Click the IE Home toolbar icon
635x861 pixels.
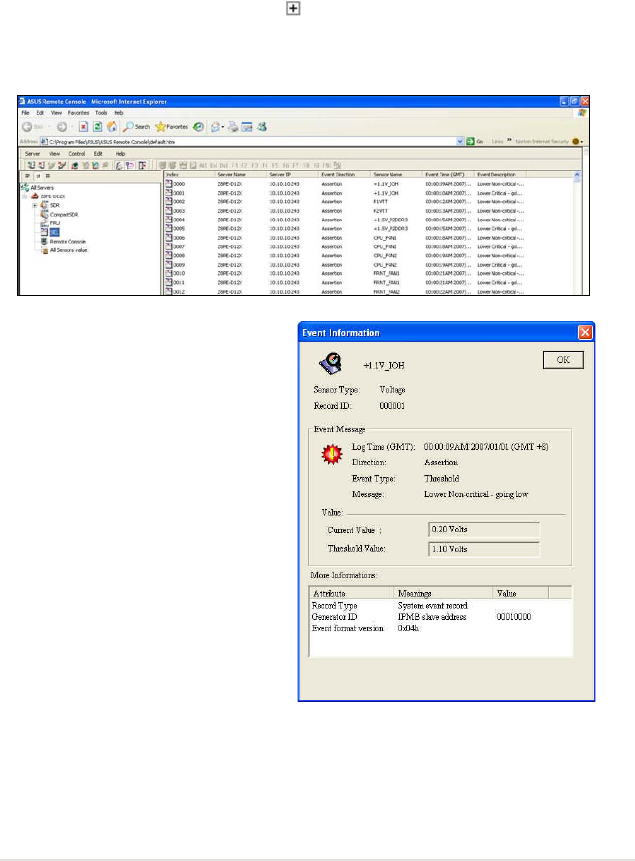113,127
